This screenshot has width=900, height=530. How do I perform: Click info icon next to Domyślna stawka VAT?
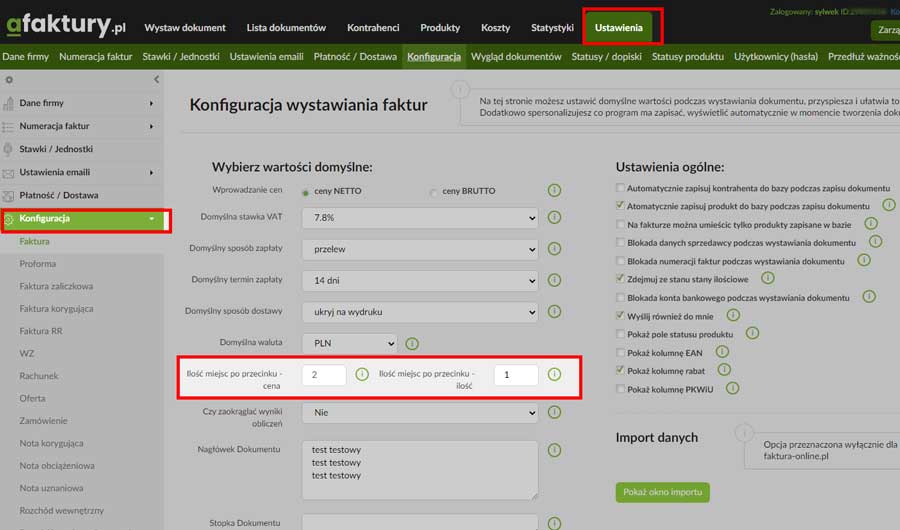(x=554, y=218)
